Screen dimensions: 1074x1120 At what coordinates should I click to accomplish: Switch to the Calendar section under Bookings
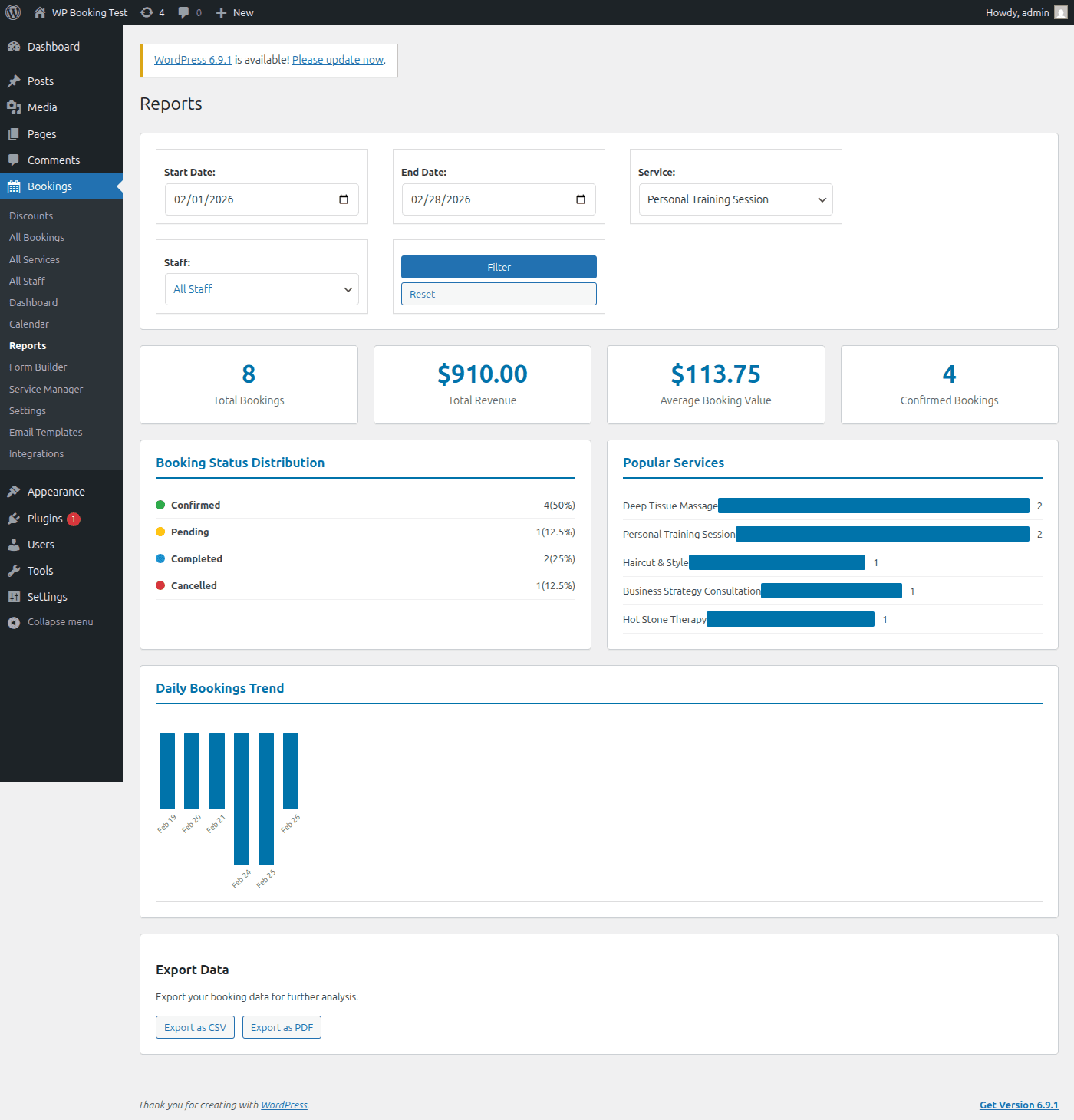pyautogui.click(x=28, y=324)
